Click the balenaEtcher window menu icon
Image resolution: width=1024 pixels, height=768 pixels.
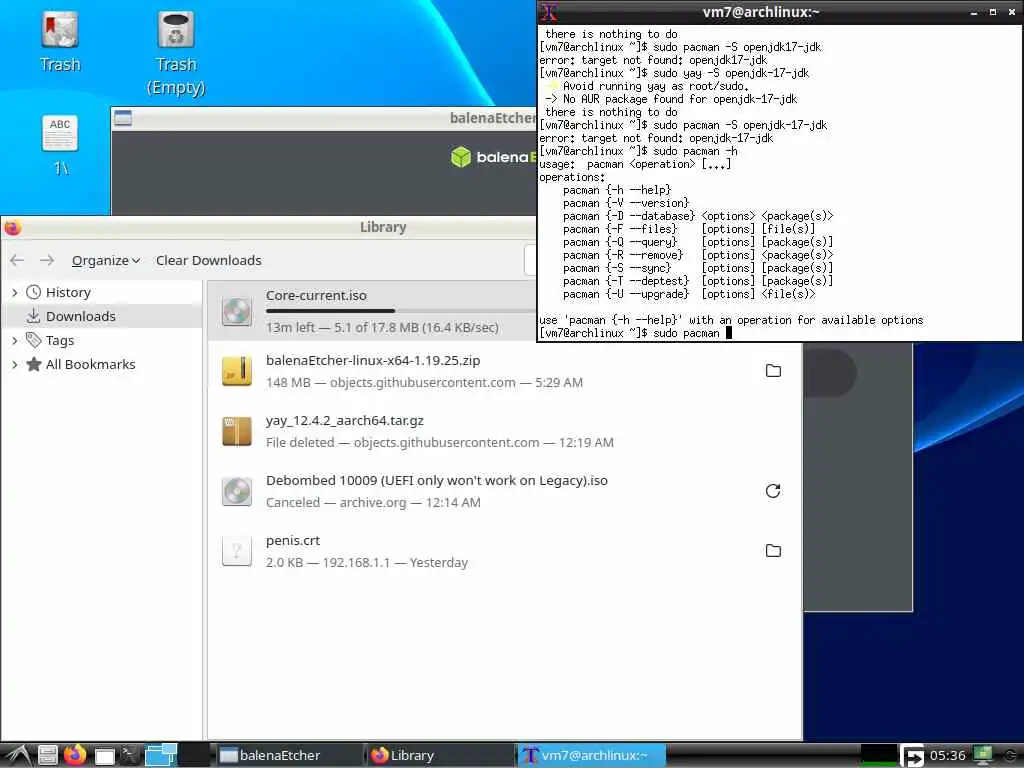(123, 118)
